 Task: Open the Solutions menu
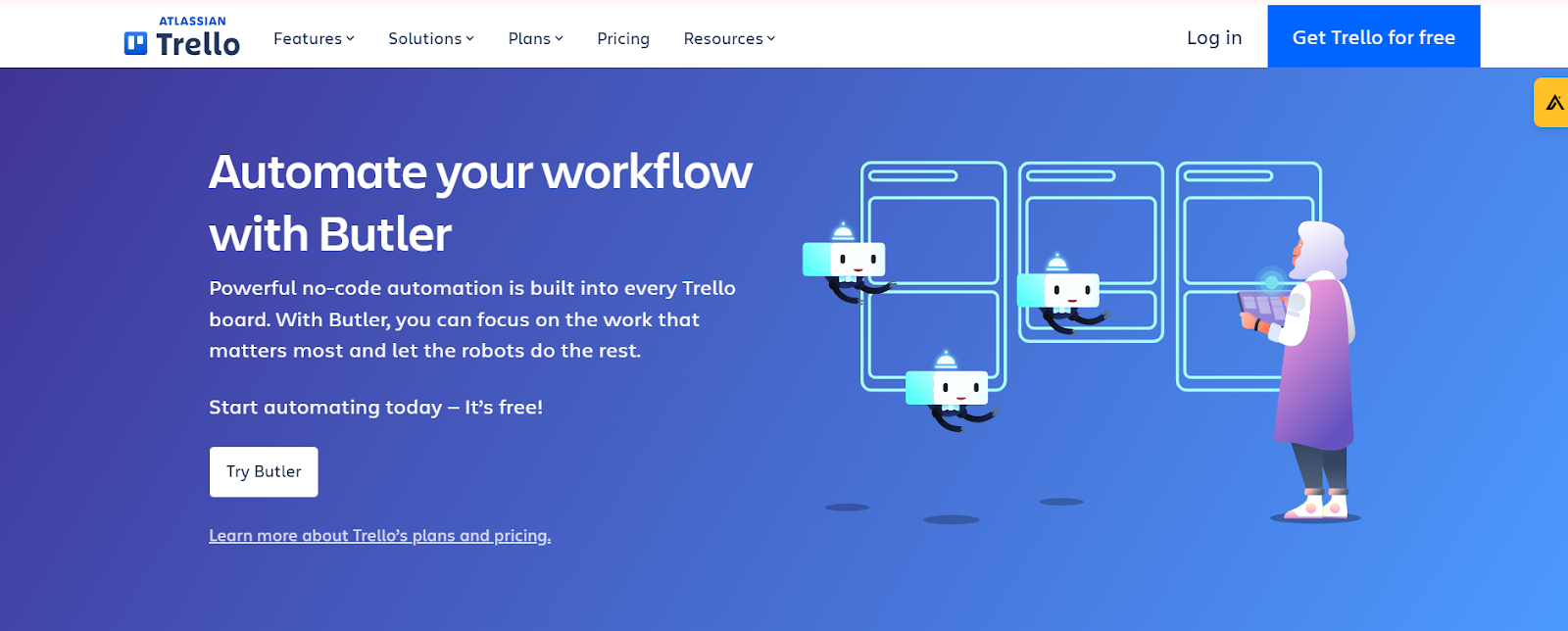tap(431, 38)
